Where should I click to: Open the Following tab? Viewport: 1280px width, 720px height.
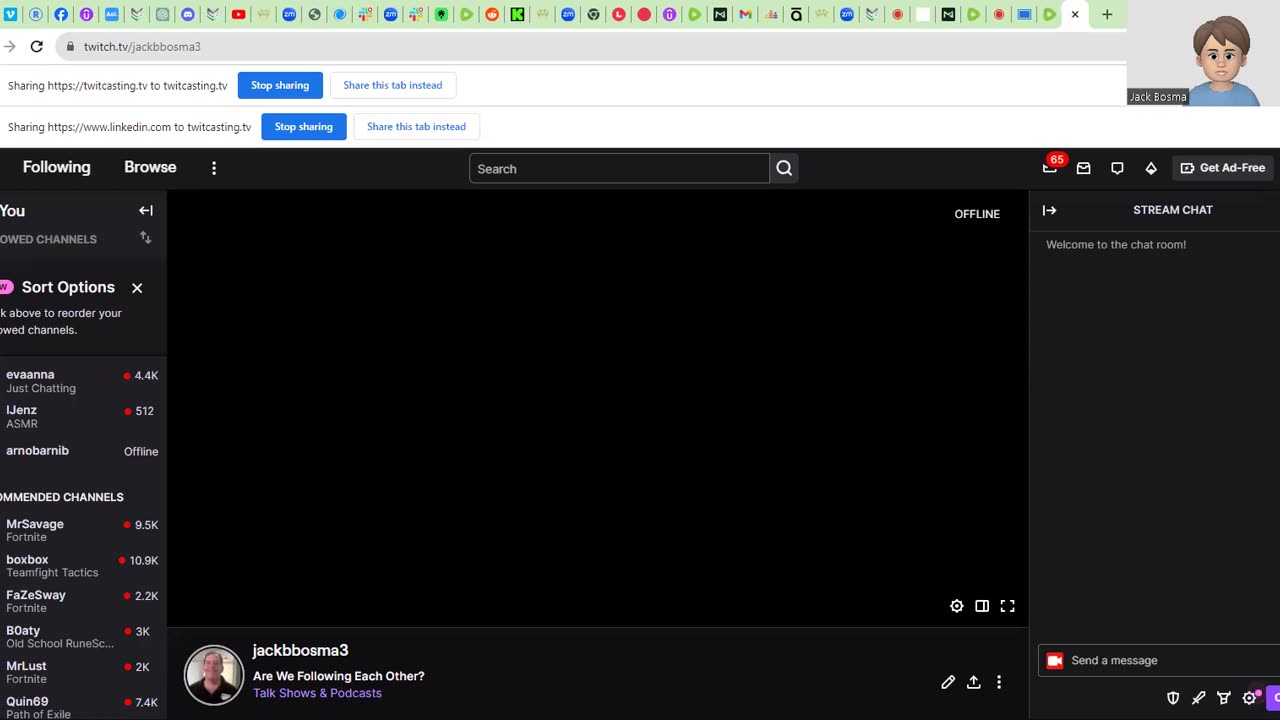56,167
